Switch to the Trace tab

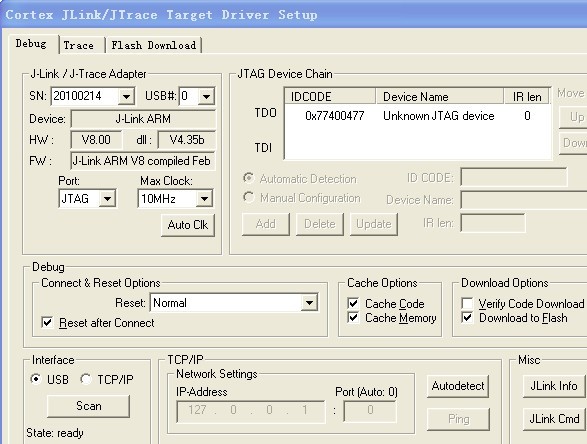79,45
